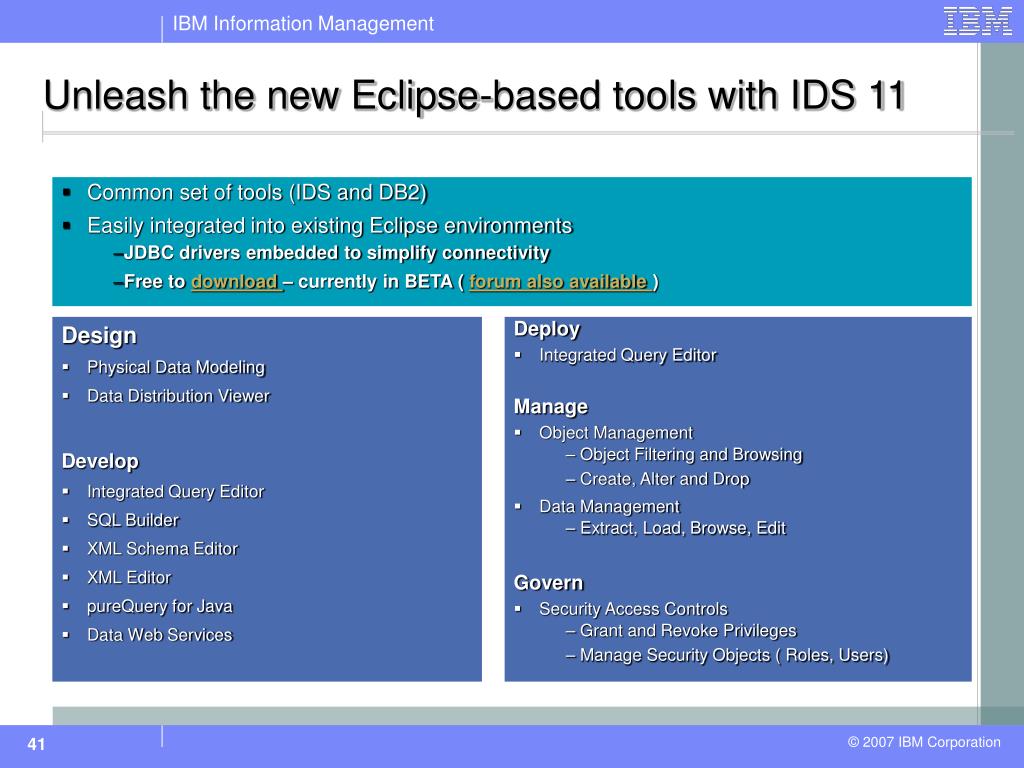Screen dimensions: 1024x768
Task: Select 'Security Access Controls' bullet
Action: coord(633,609)
